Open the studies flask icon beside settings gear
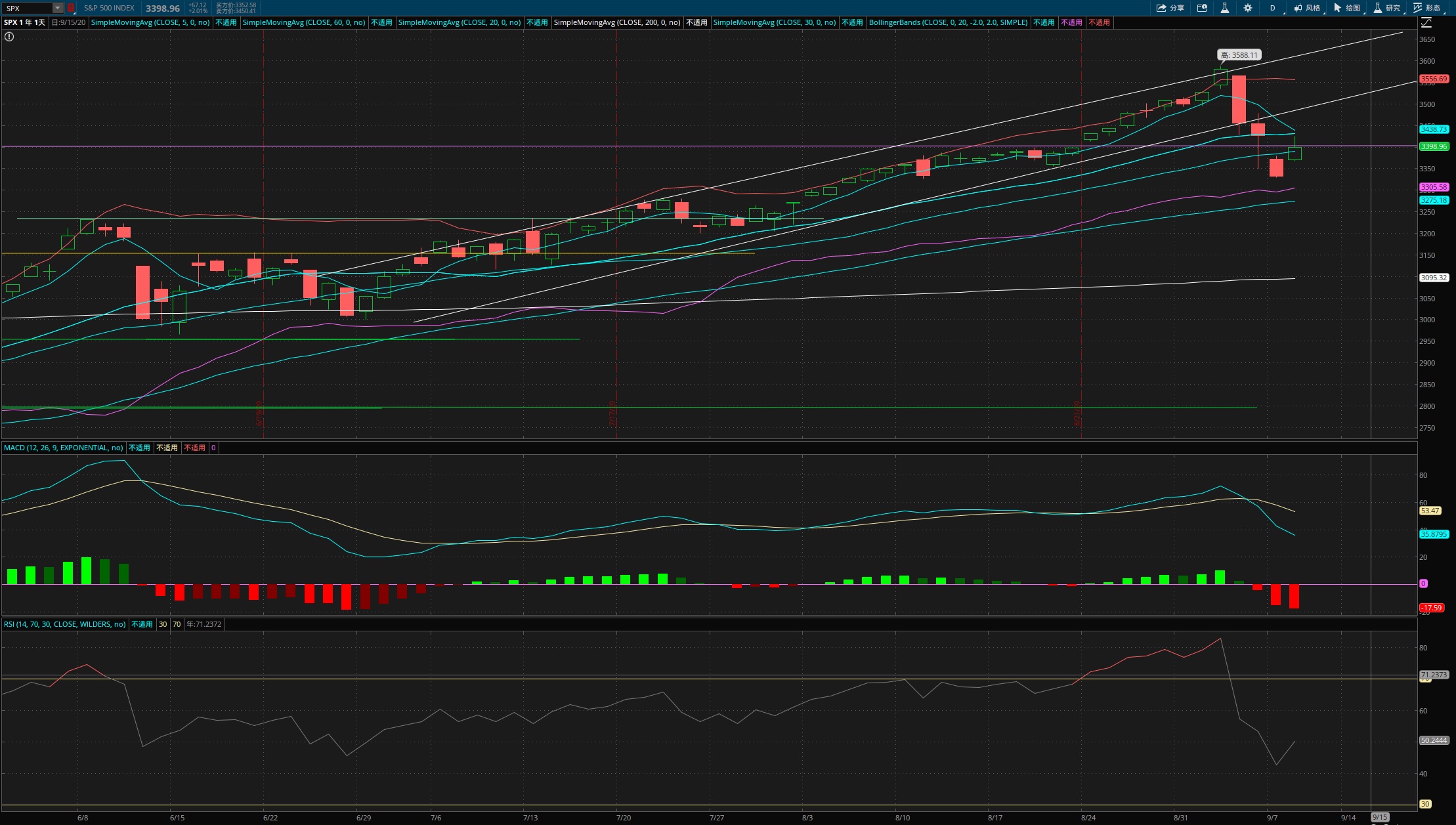The height and width of the screenshot is (825, 1456). (x=1225, y=8)
